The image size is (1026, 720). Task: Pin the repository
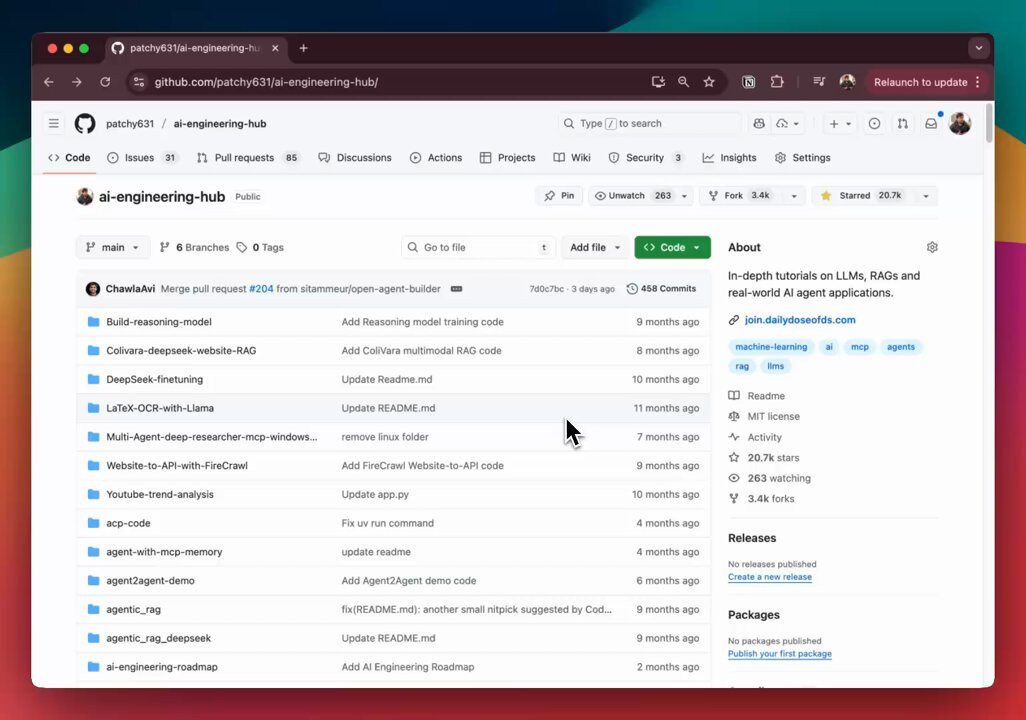pyautogui.click(x=559, y=196)
